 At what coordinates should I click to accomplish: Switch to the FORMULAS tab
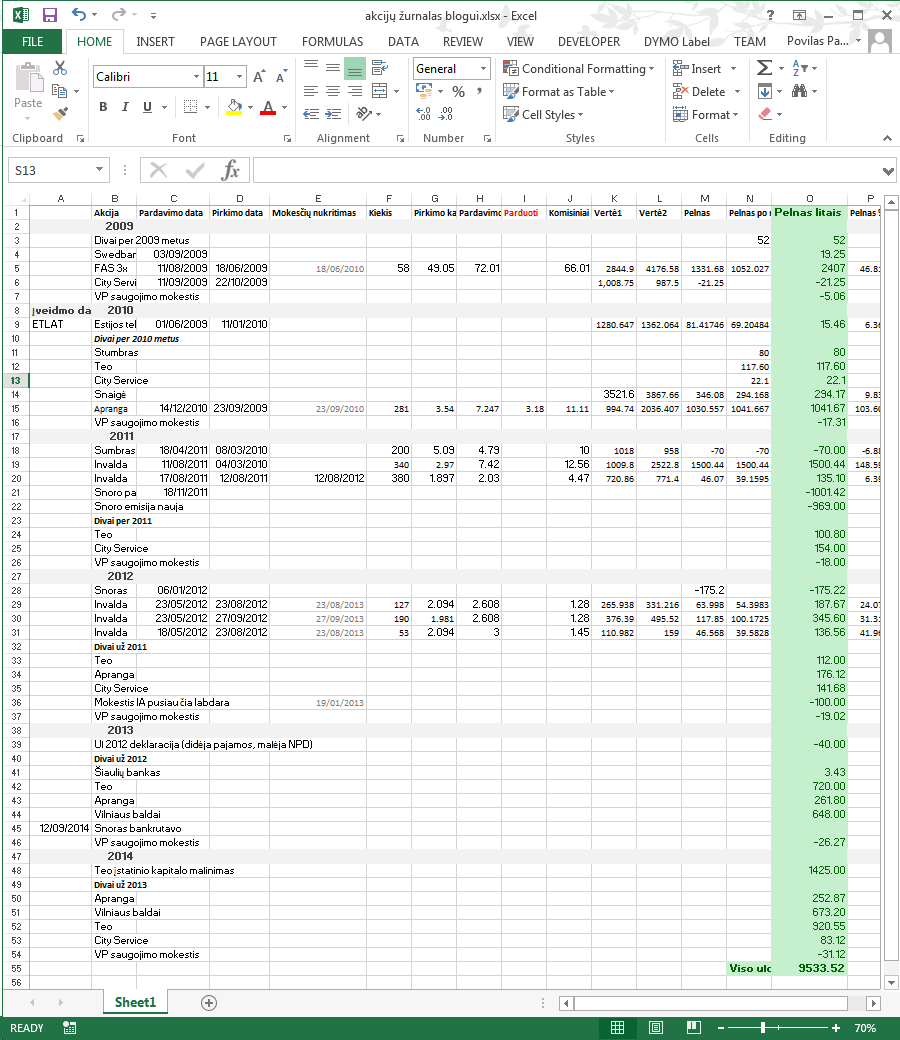(x=332, y=42)
